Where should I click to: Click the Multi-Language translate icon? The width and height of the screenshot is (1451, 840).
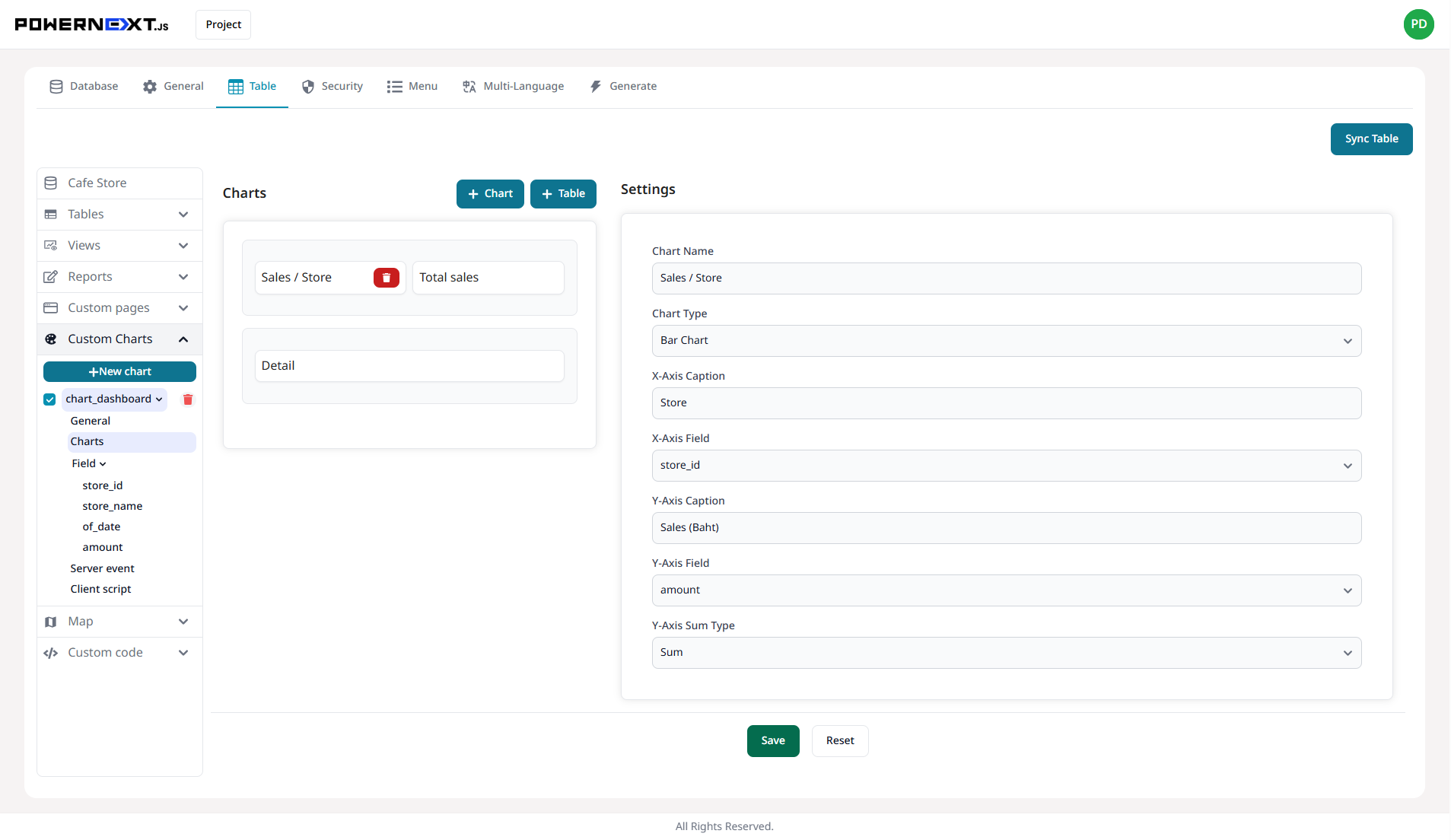[469, 87]
